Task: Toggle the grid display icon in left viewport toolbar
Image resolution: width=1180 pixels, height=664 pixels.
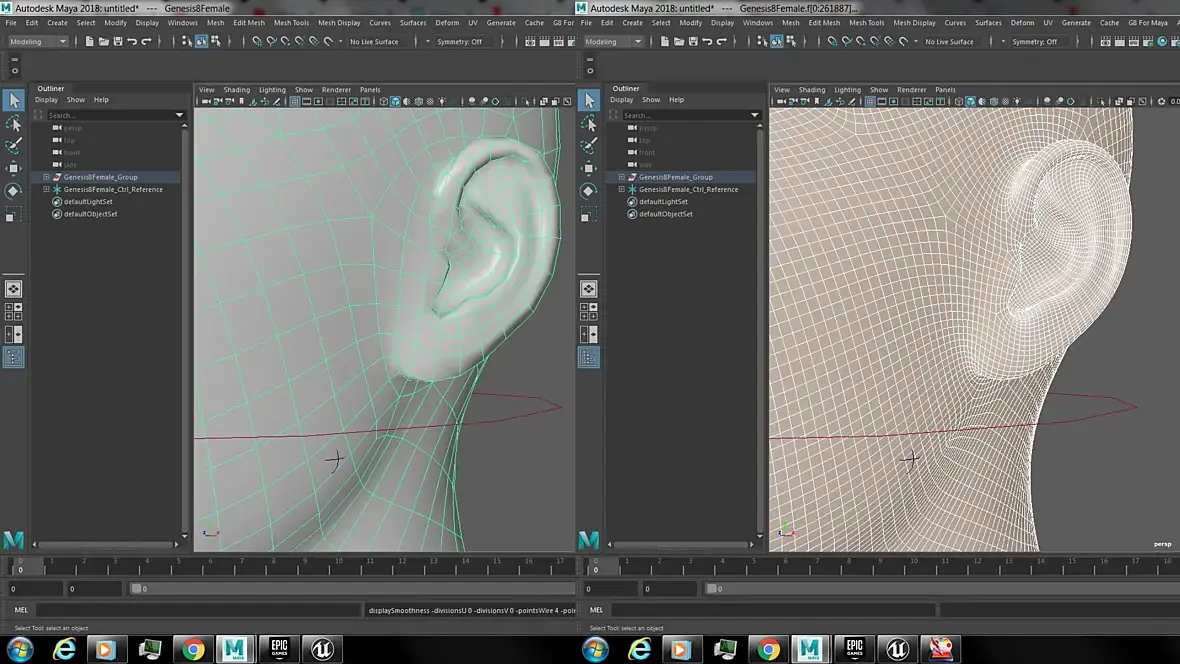Action: (x=294, y=102)
